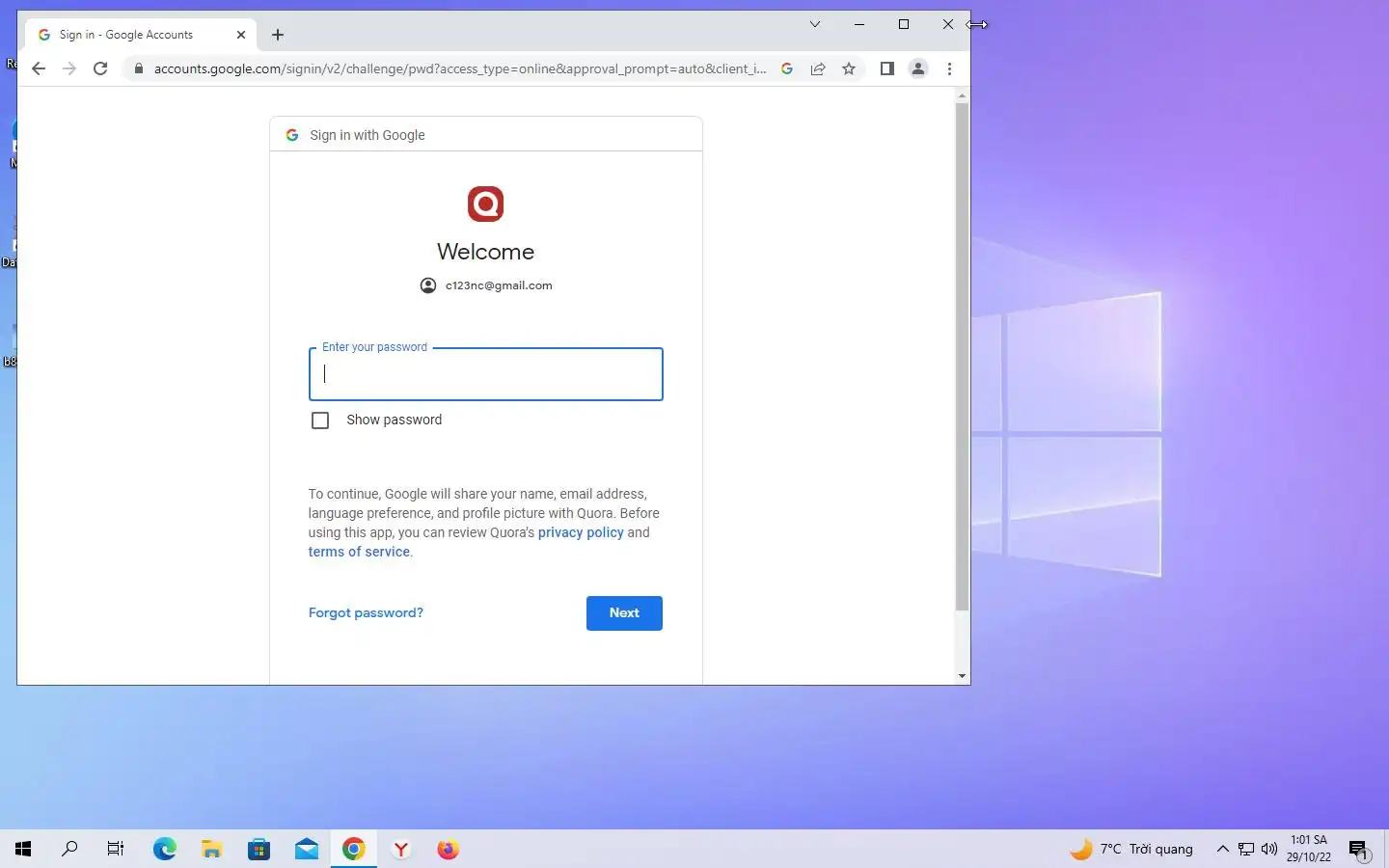1389x868 pixels.
Task: Open Task View on the taskbar
Action: (x=116, y=849)
